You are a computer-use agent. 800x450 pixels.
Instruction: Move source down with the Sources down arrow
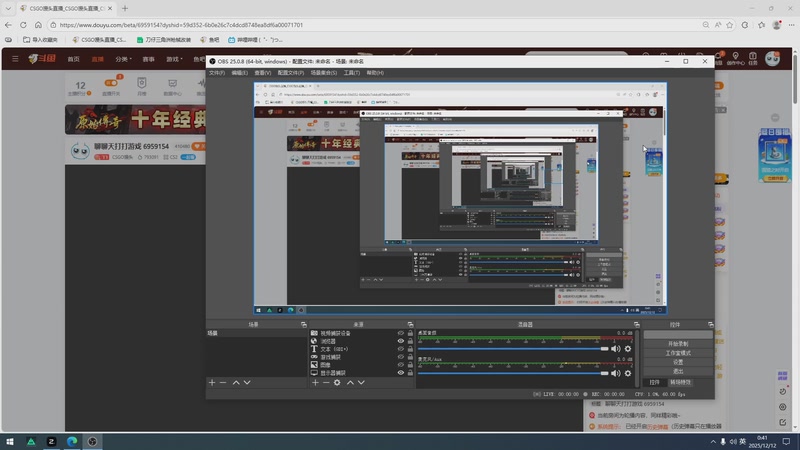361,382
